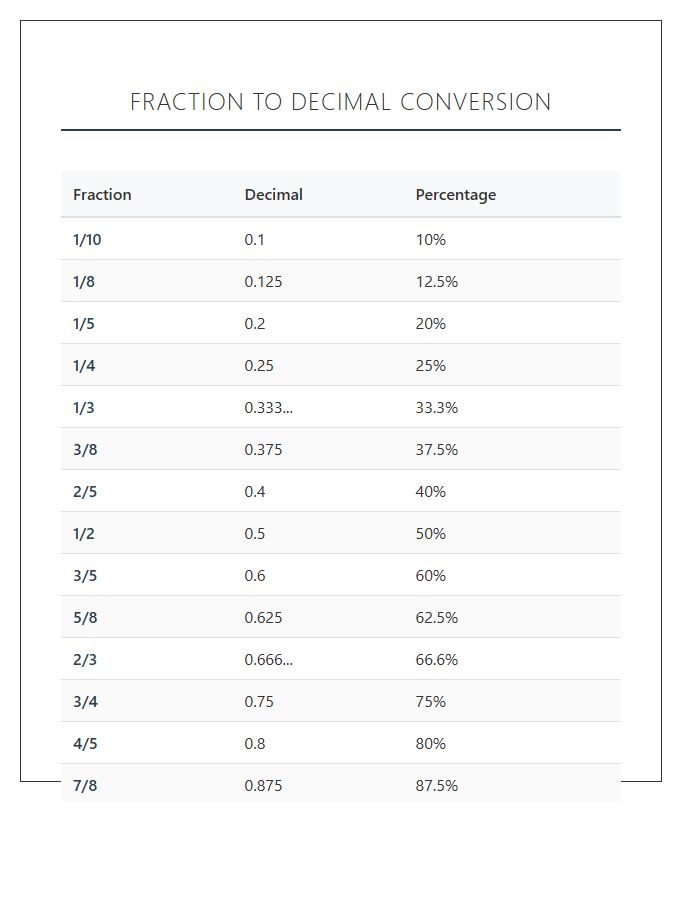Select the 75% percentage cell
The width and height of the screenshot is (700, 900).
430,701
